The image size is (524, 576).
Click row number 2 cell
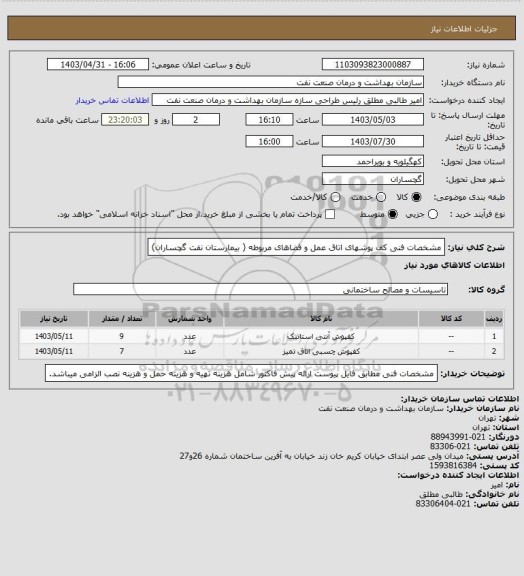point(494,351)
